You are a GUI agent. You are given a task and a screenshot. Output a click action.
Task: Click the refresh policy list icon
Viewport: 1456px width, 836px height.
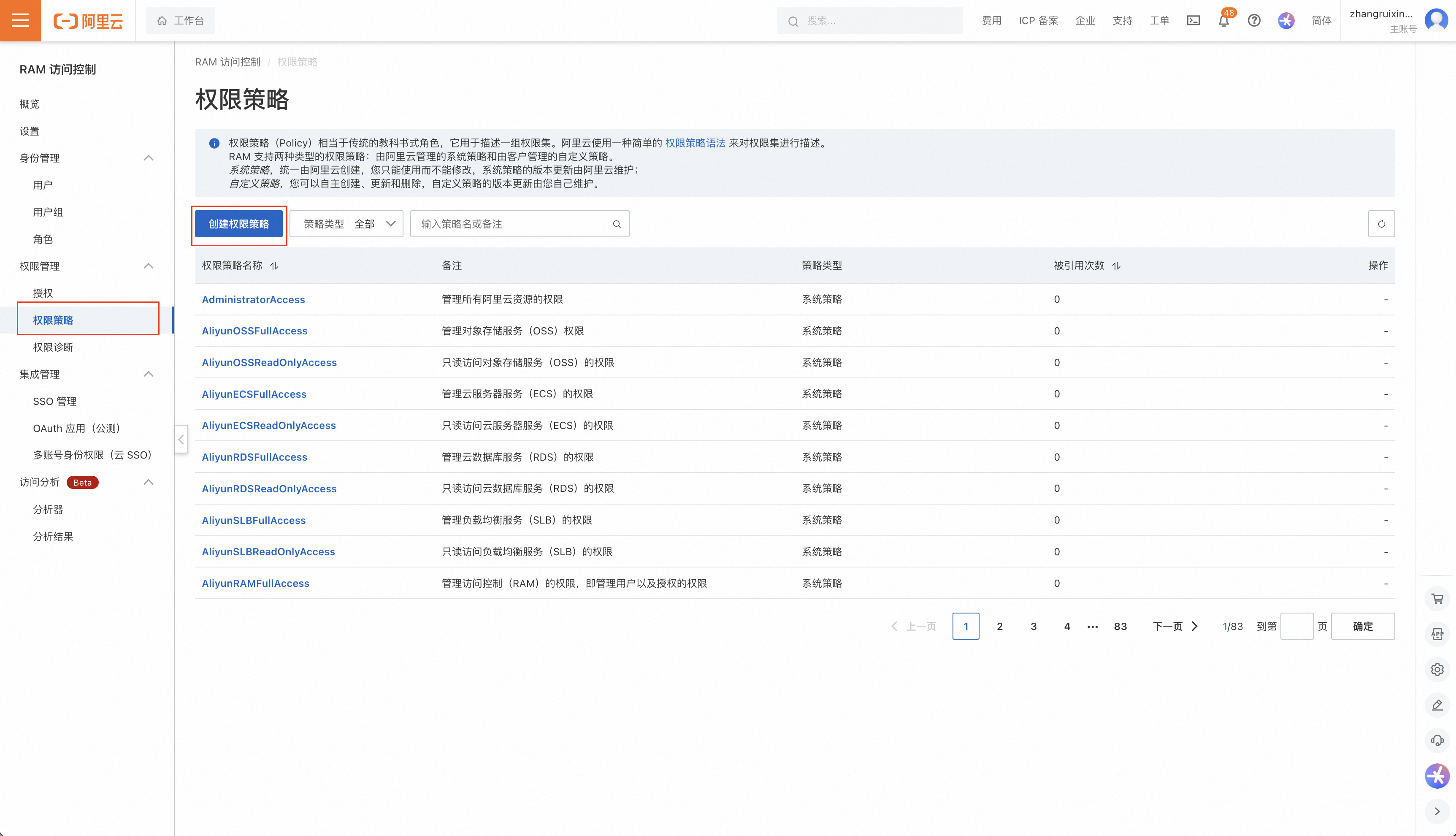click(x=1381, y=224)
